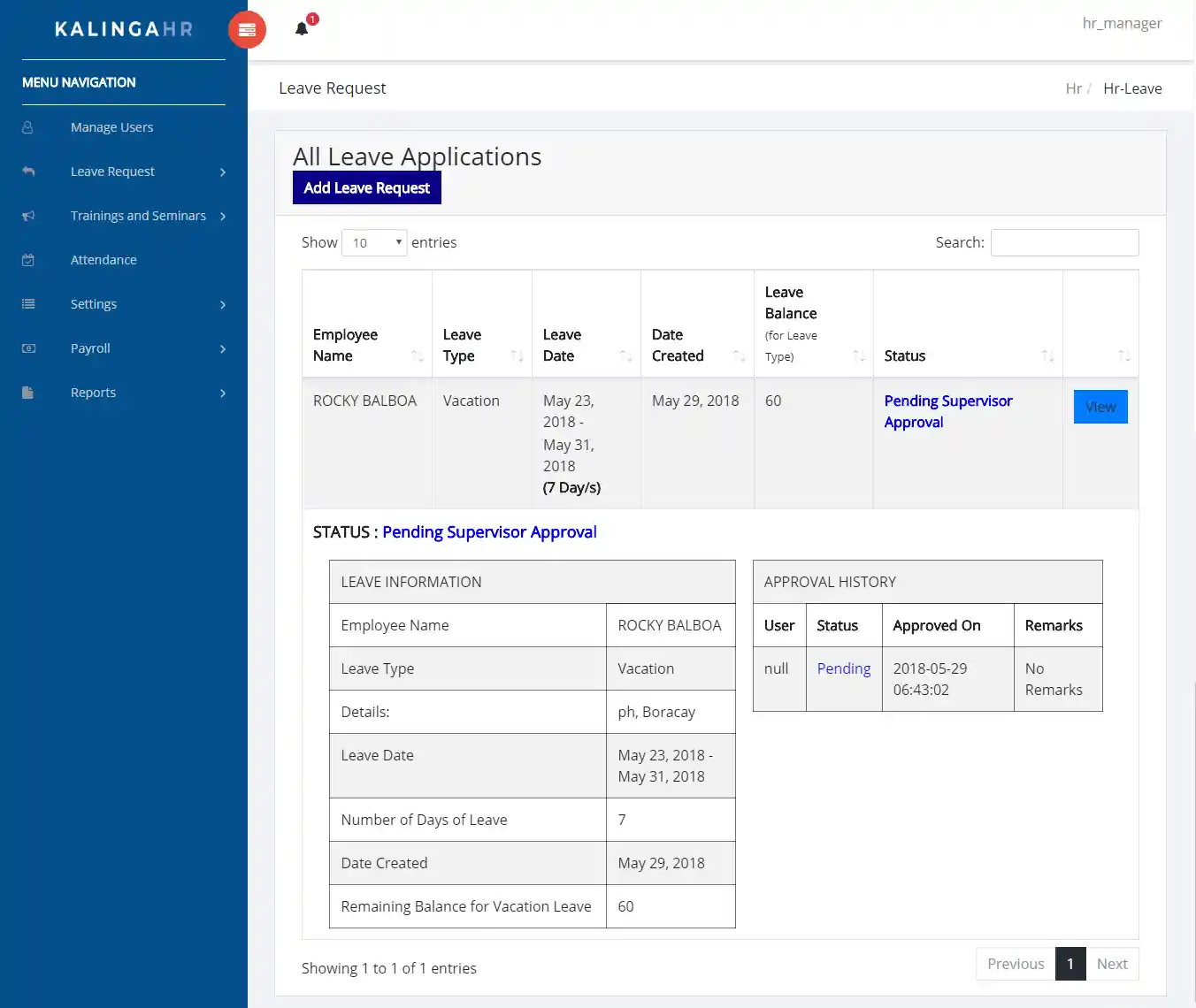Click Hr-Leave breadcrumb link
The width and height of the screenshot is (1196, 1008).
pyautogui.click(x=1132, y=88)
